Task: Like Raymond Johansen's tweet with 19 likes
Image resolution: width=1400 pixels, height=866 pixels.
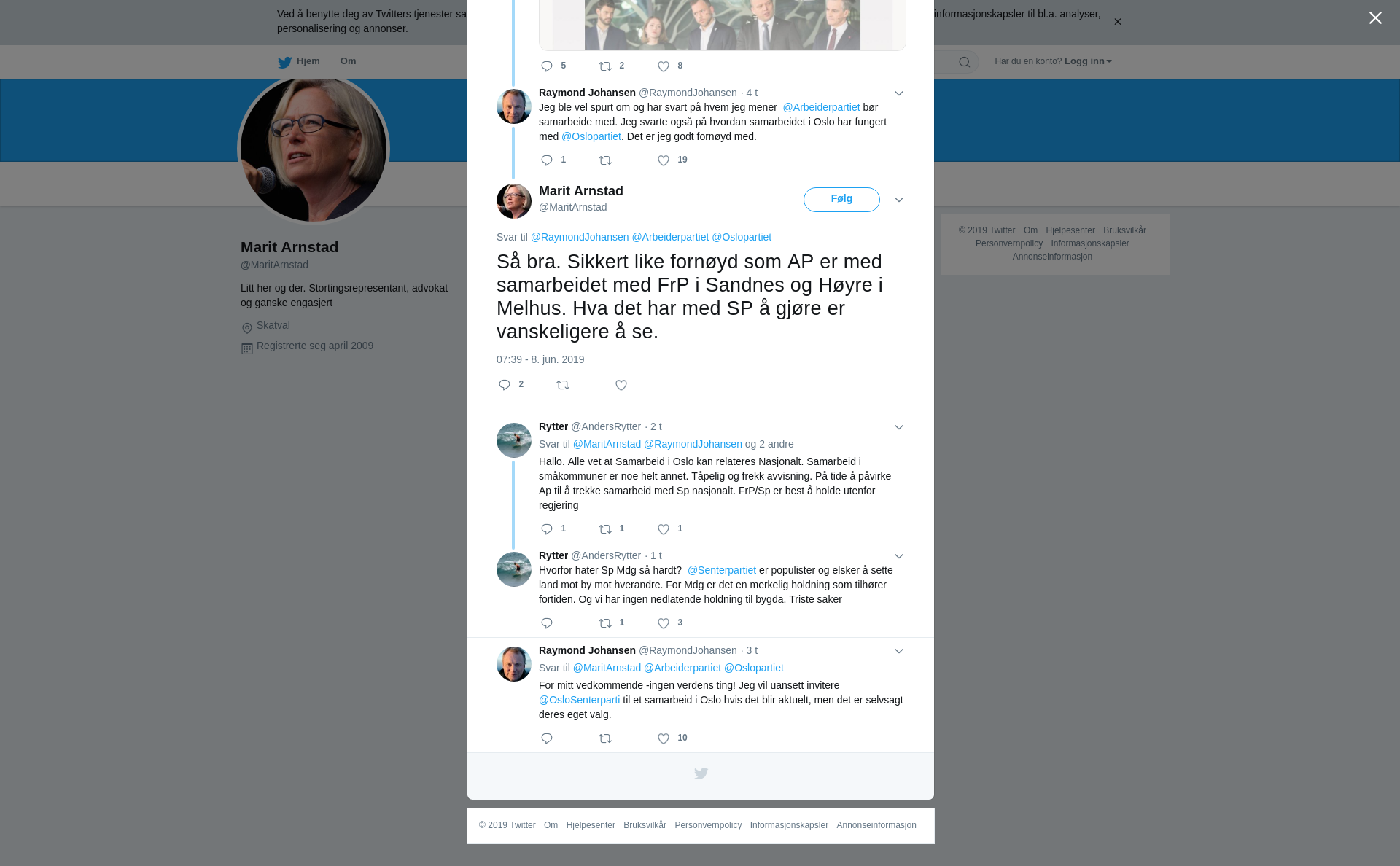Action: [664, 160]
